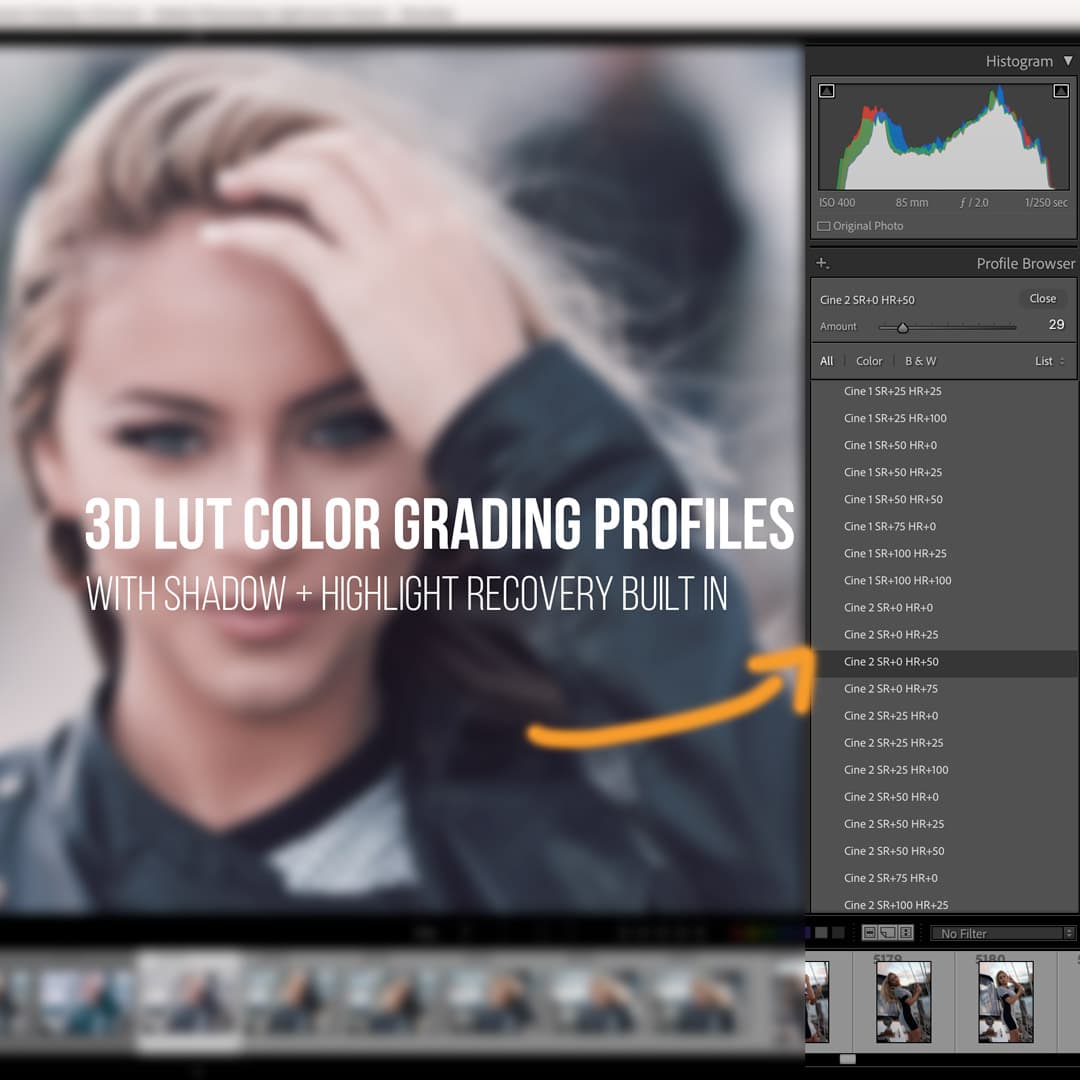Enable the Original Photo checkbox below the histogram
The height and width of the screenshot is (1080, 1080).
pyautogui.click(x=822, y=226)
